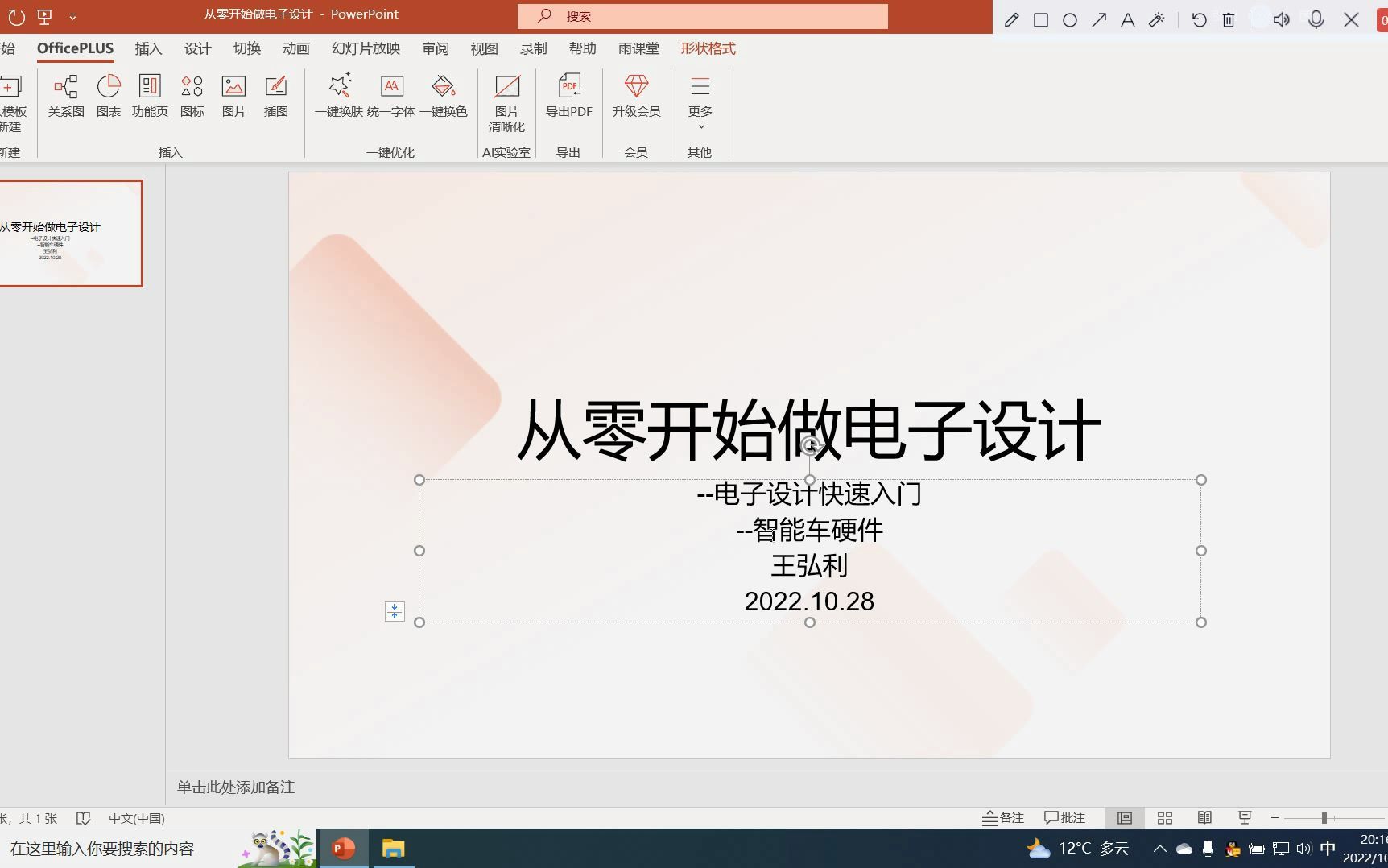This screenshot has width=1388, height=868.
Task: Click the redo icon in title bar
Action: pos(16,16)
